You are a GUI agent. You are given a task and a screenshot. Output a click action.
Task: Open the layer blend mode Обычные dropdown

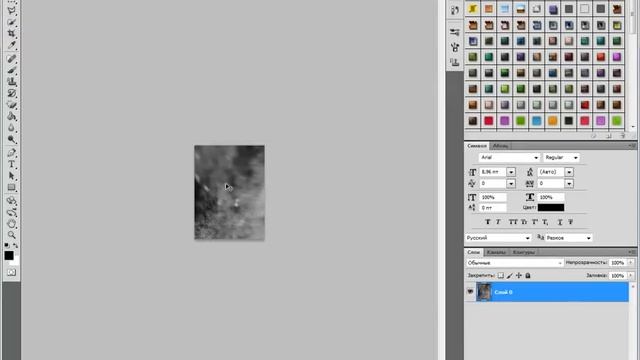coord(515,263)
